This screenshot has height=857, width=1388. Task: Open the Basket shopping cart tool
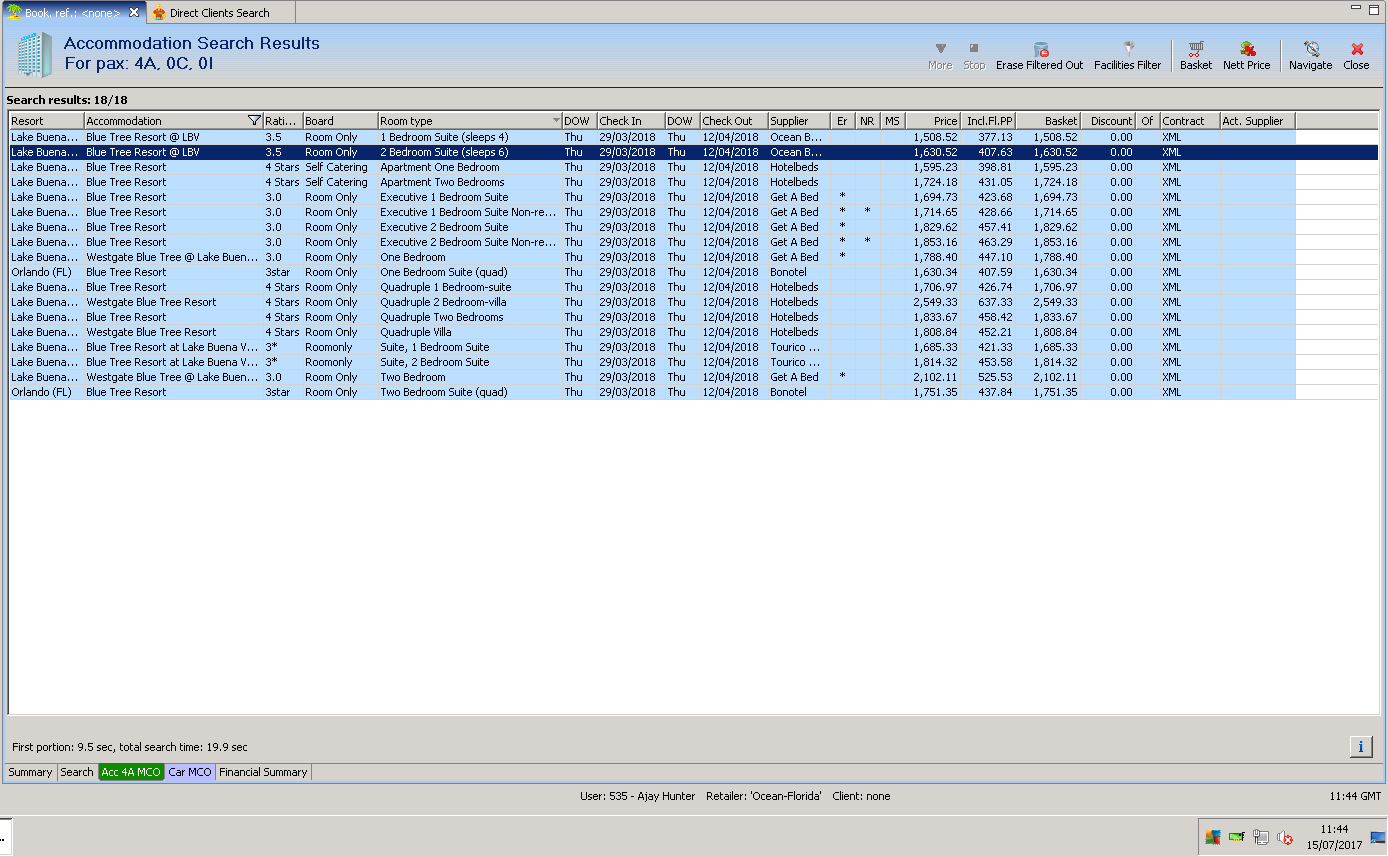tap(1195, 55)
